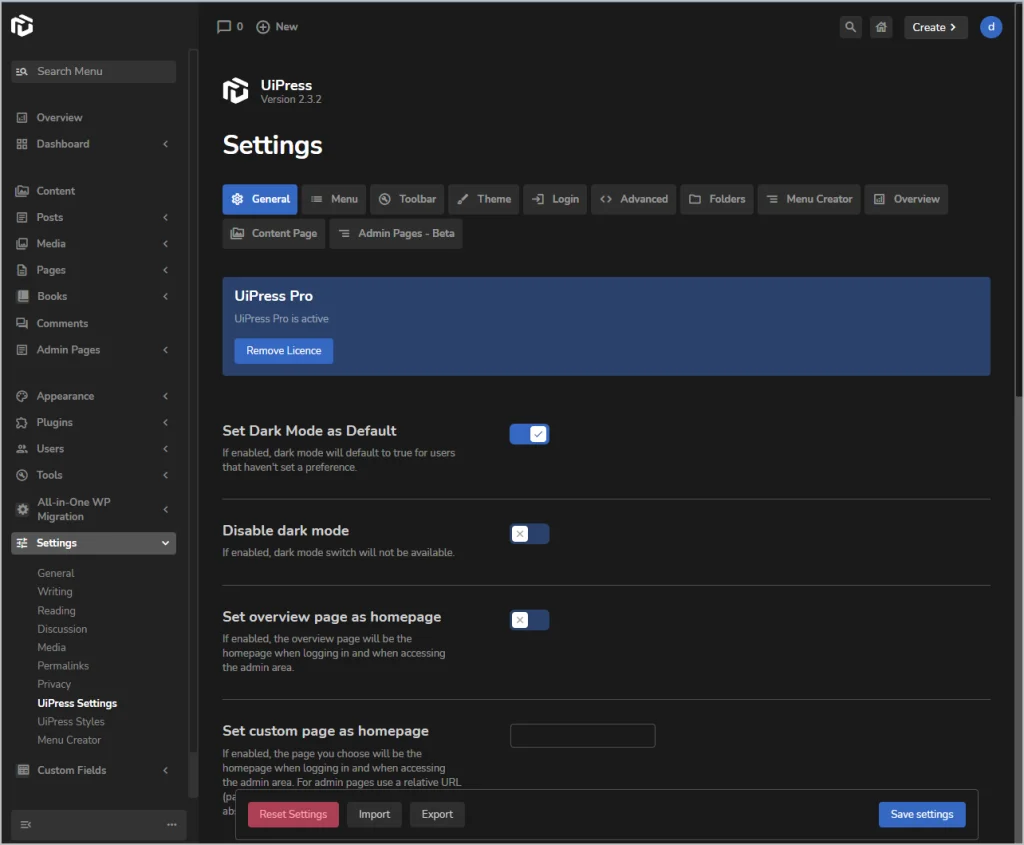Click the custom homepage input field
Screen dimensions: 1024x845
pos(582,735)
